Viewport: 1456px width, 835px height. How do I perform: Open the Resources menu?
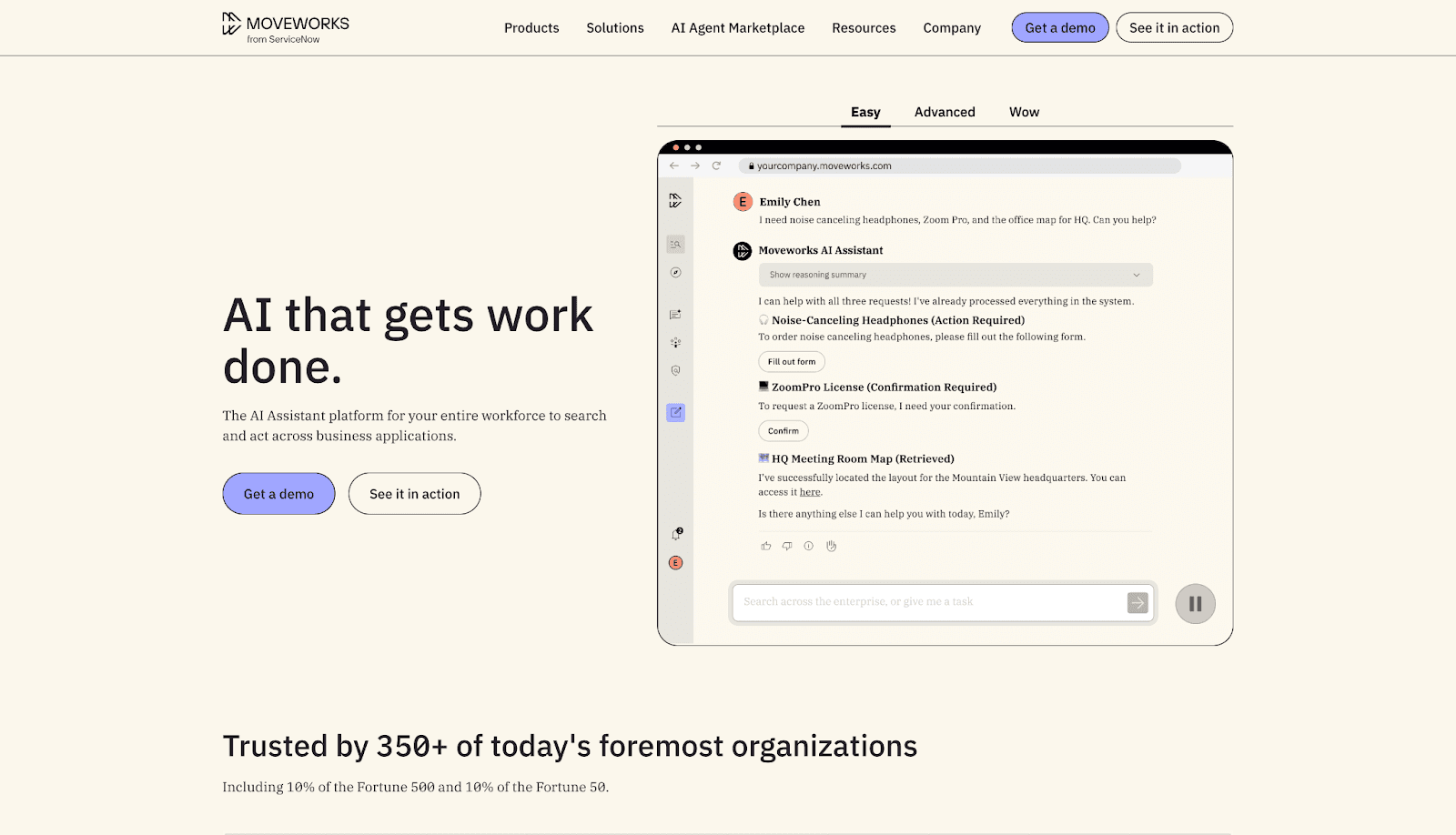pyautogui.click(x=864, y=28)
